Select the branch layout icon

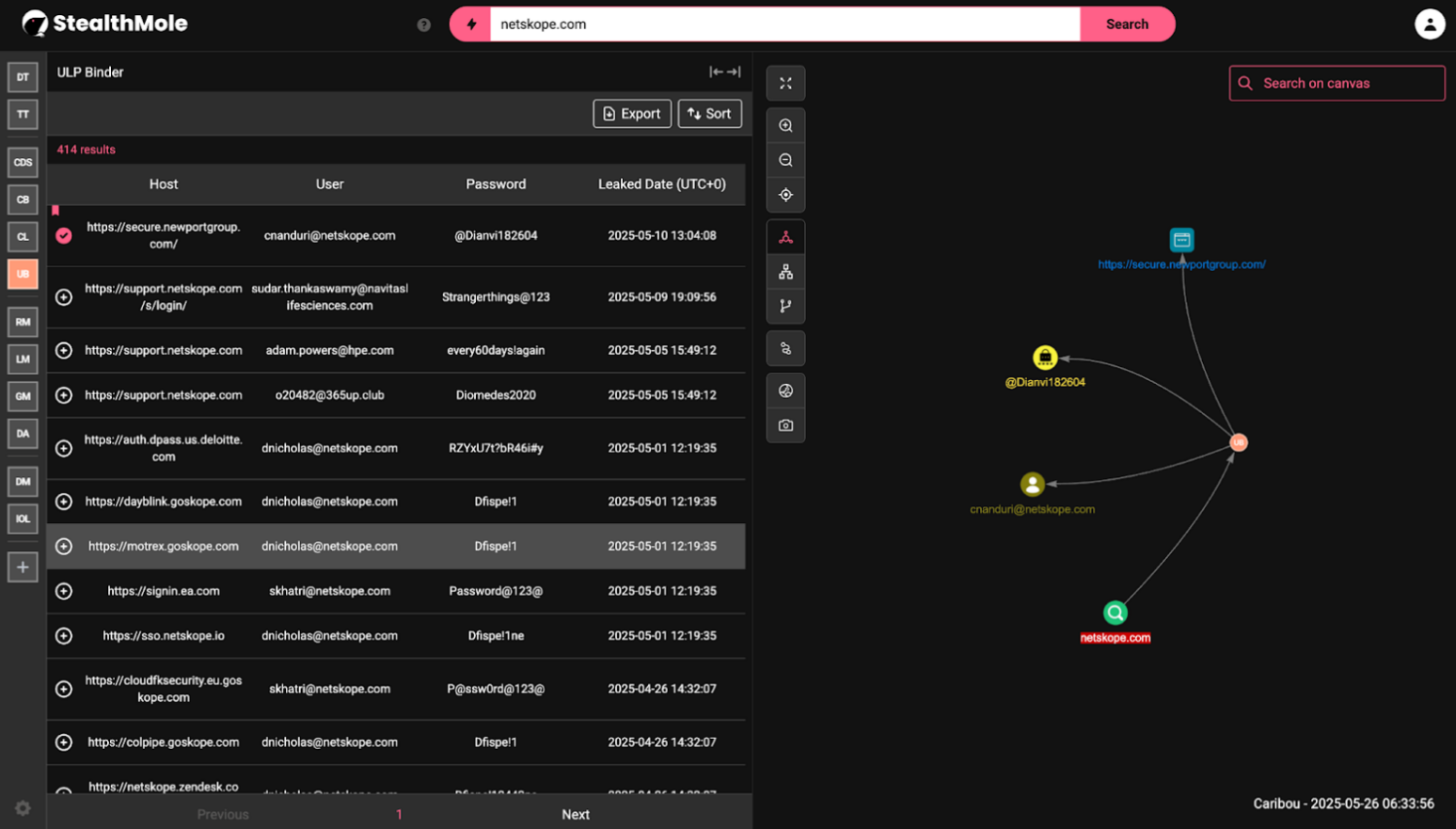pos(785,306)
